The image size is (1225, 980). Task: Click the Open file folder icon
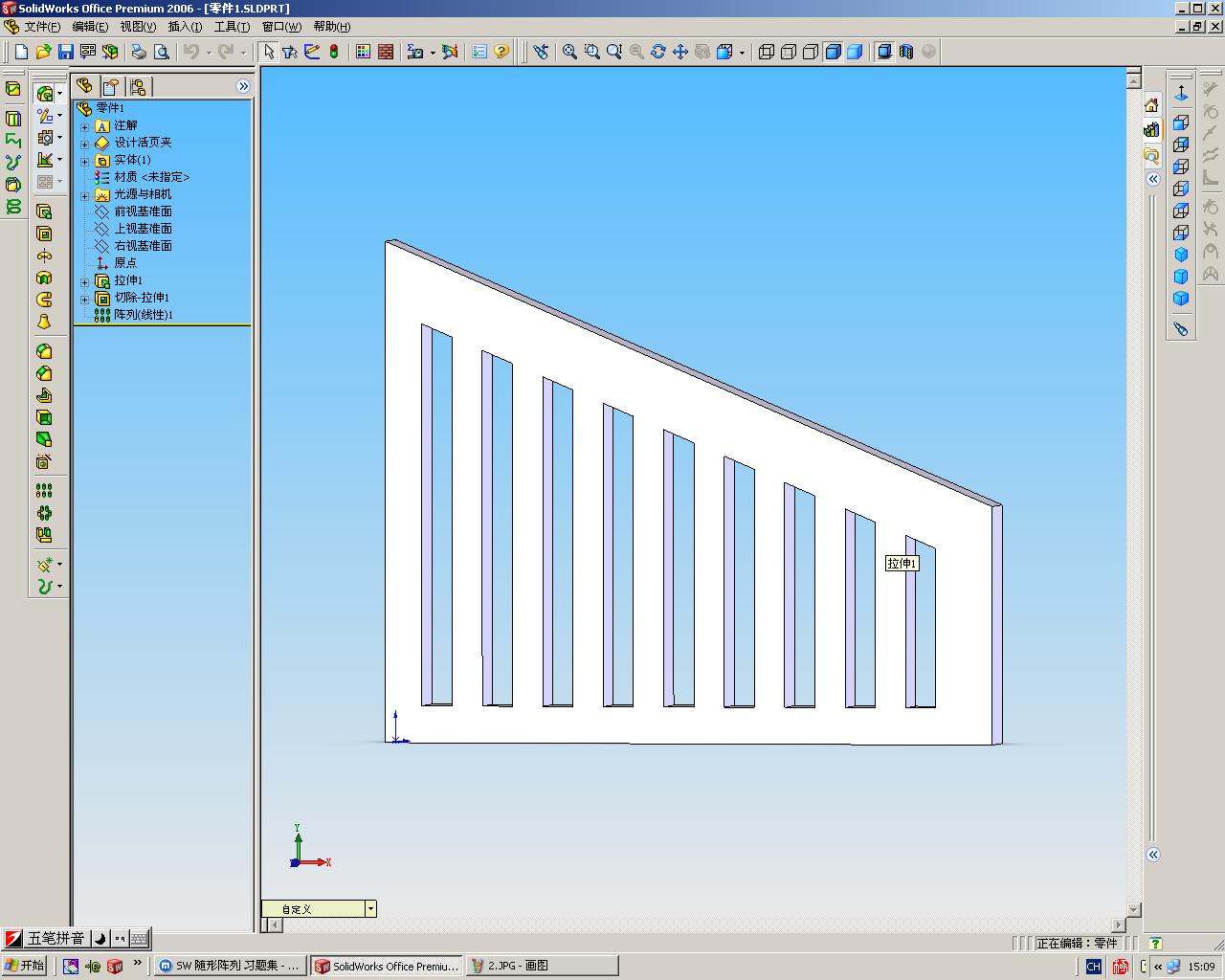click(x=43, y=52)
